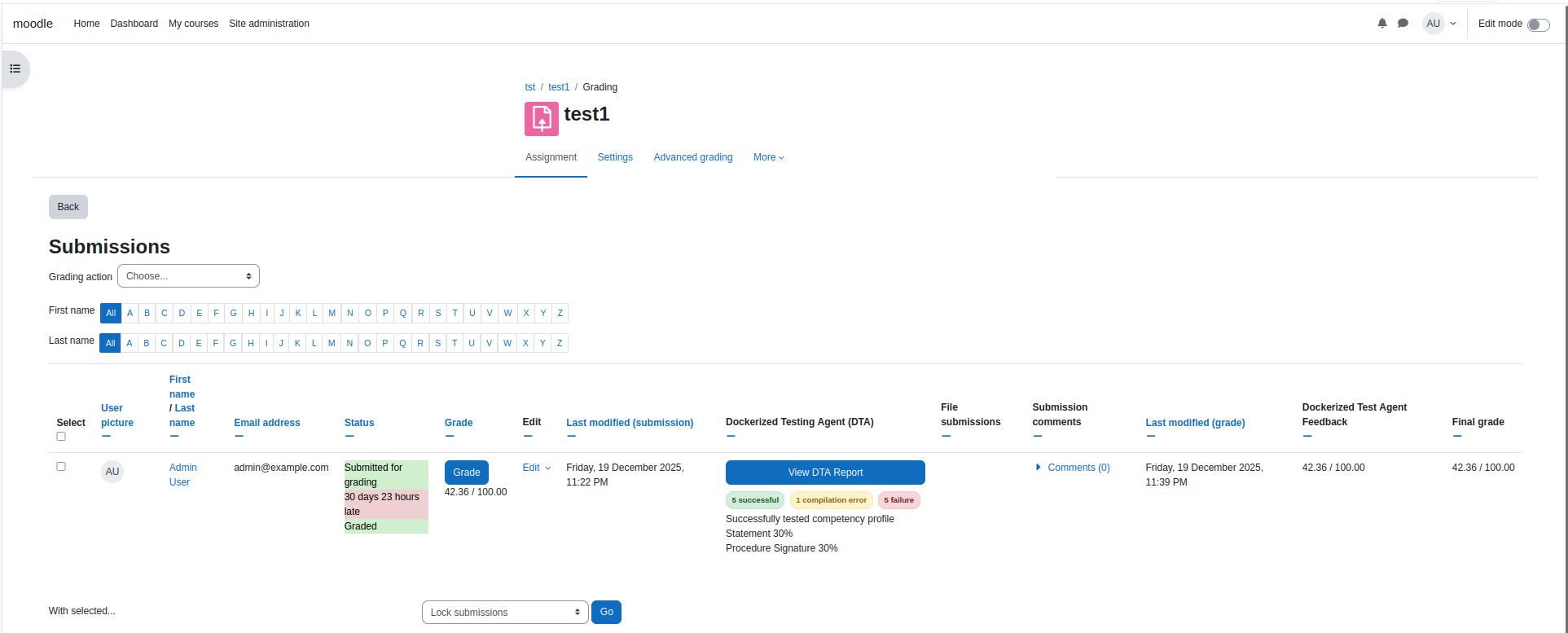Click the 1 compilation error badge
Screen dimensions: 1568x633
coord(831,500)
